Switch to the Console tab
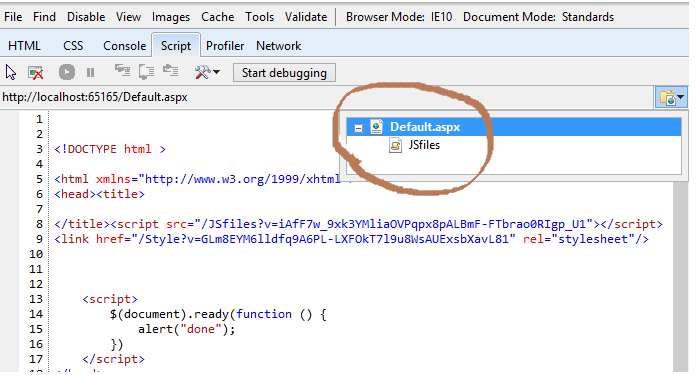The height and width of the screenshot is (375, 696). pos(124,46)
